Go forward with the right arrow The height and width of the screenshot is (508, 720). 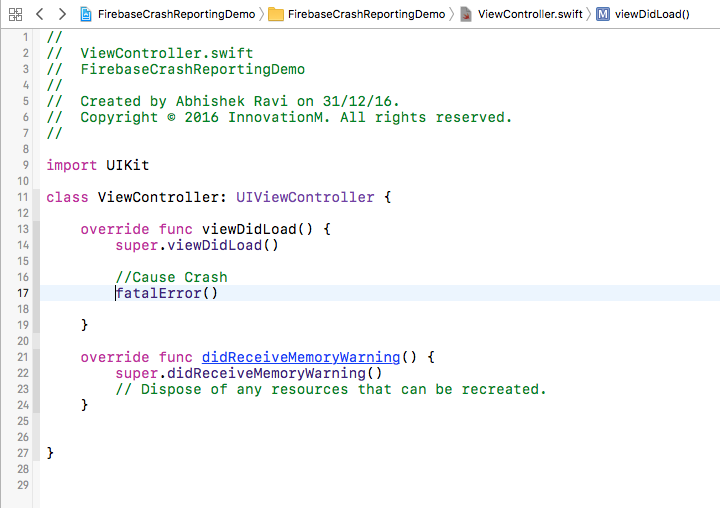[x=62, y=14]
